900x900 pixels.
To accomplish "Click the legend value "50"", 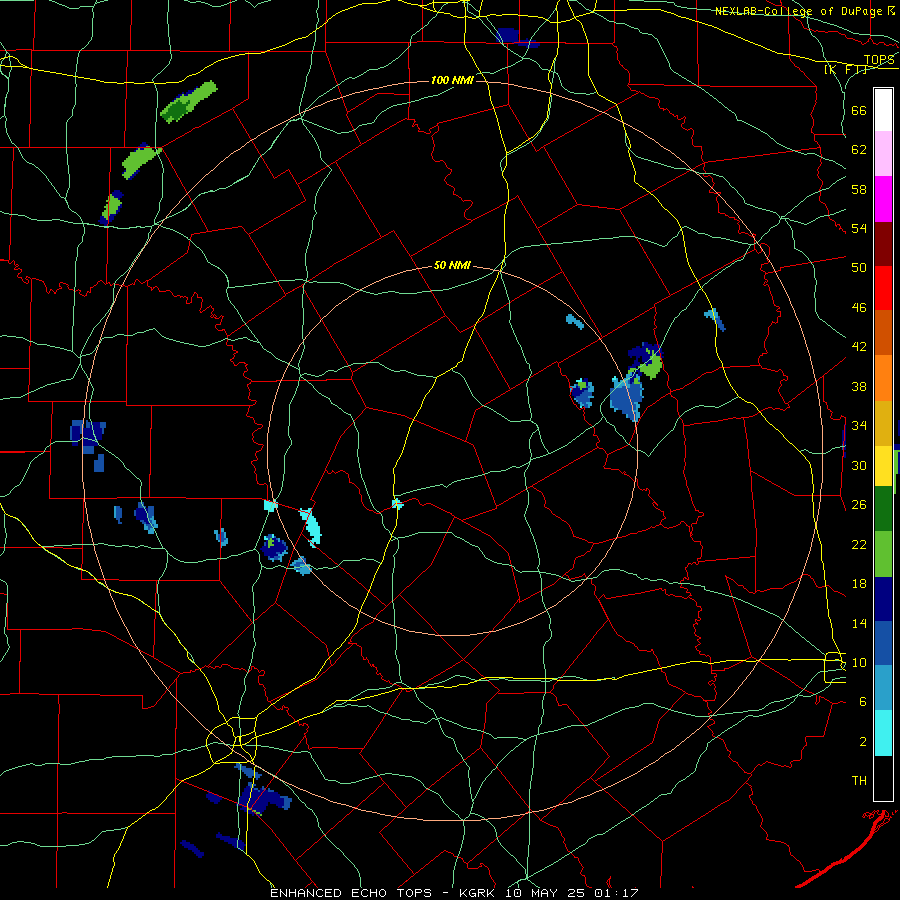I will (859, 268).
